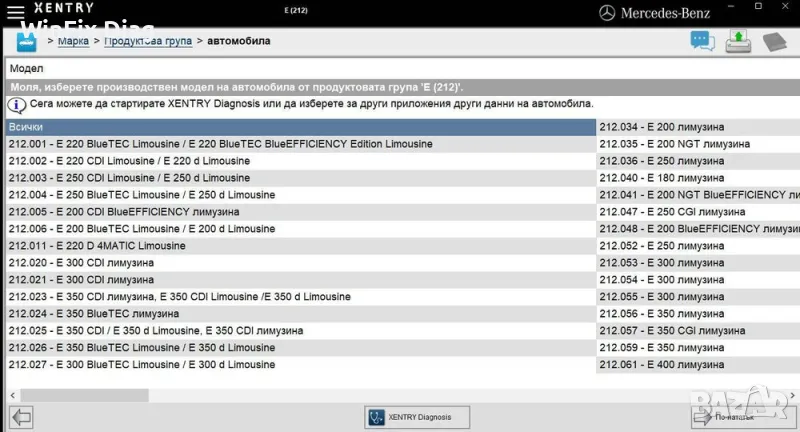Screen dimensions: 800x432
Task: Close the XENTRY window
Action: tap(785, 6)
